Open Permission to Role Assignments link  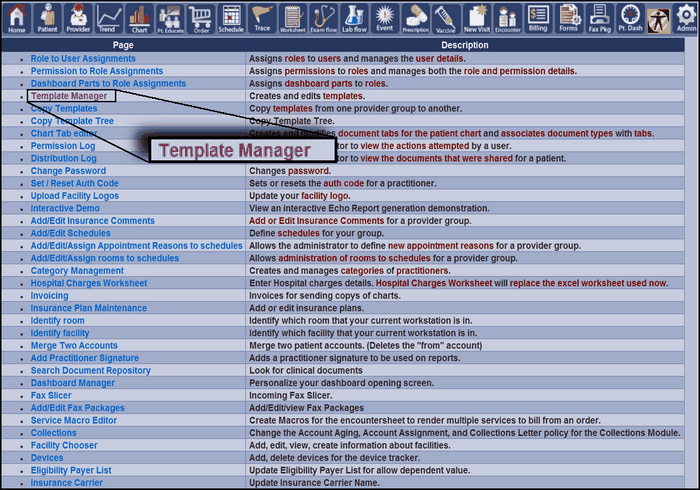[97, 71]
